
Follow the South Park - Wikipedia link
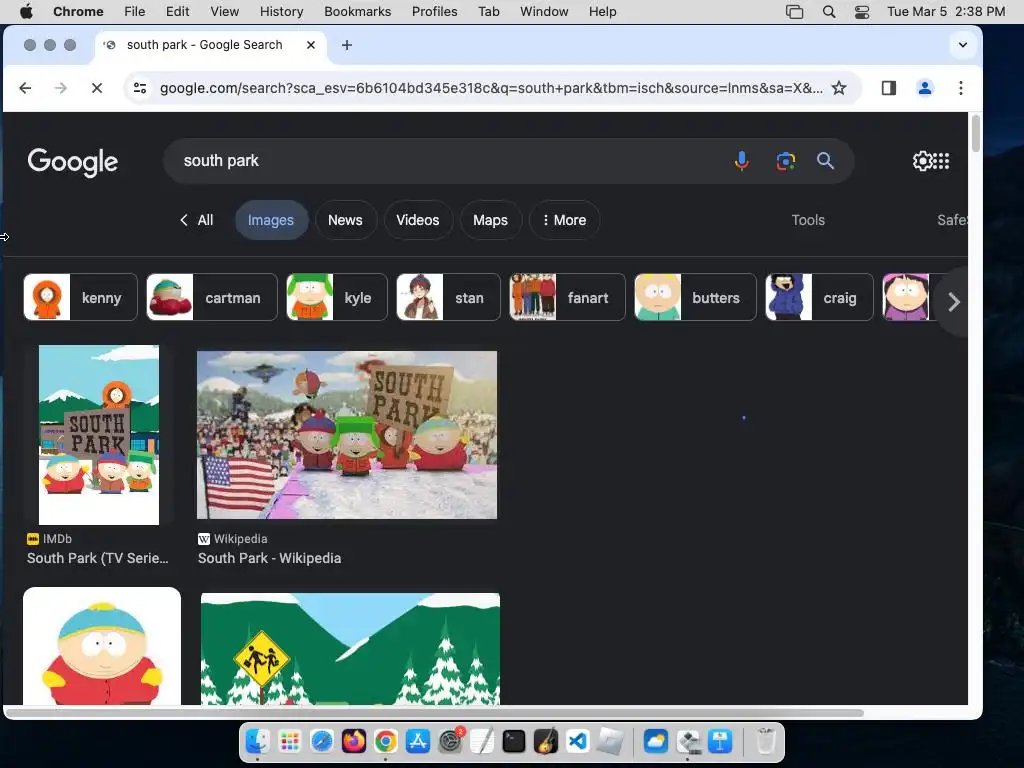click(x=270, y=558)
